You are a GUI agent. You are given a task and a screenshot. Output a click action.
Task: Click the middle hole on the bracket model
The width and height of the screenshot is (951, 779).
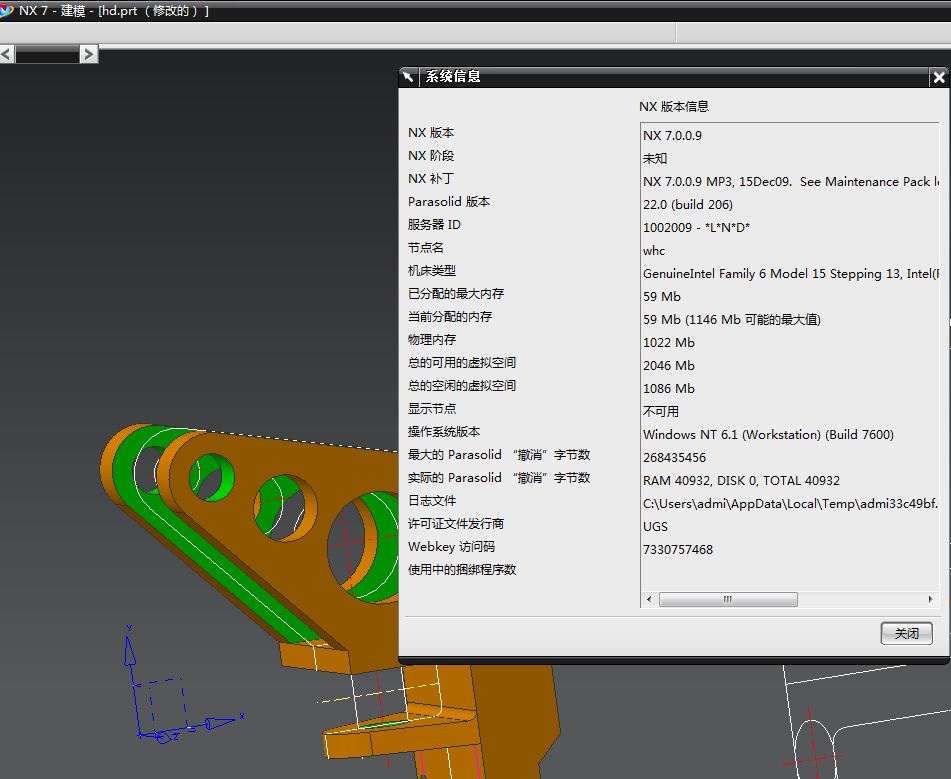click(286, 508)
